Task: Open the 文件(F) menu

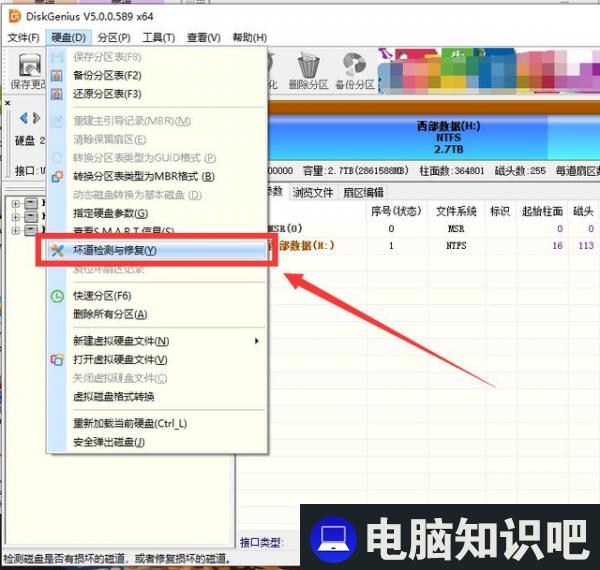Action: point(23,37)
